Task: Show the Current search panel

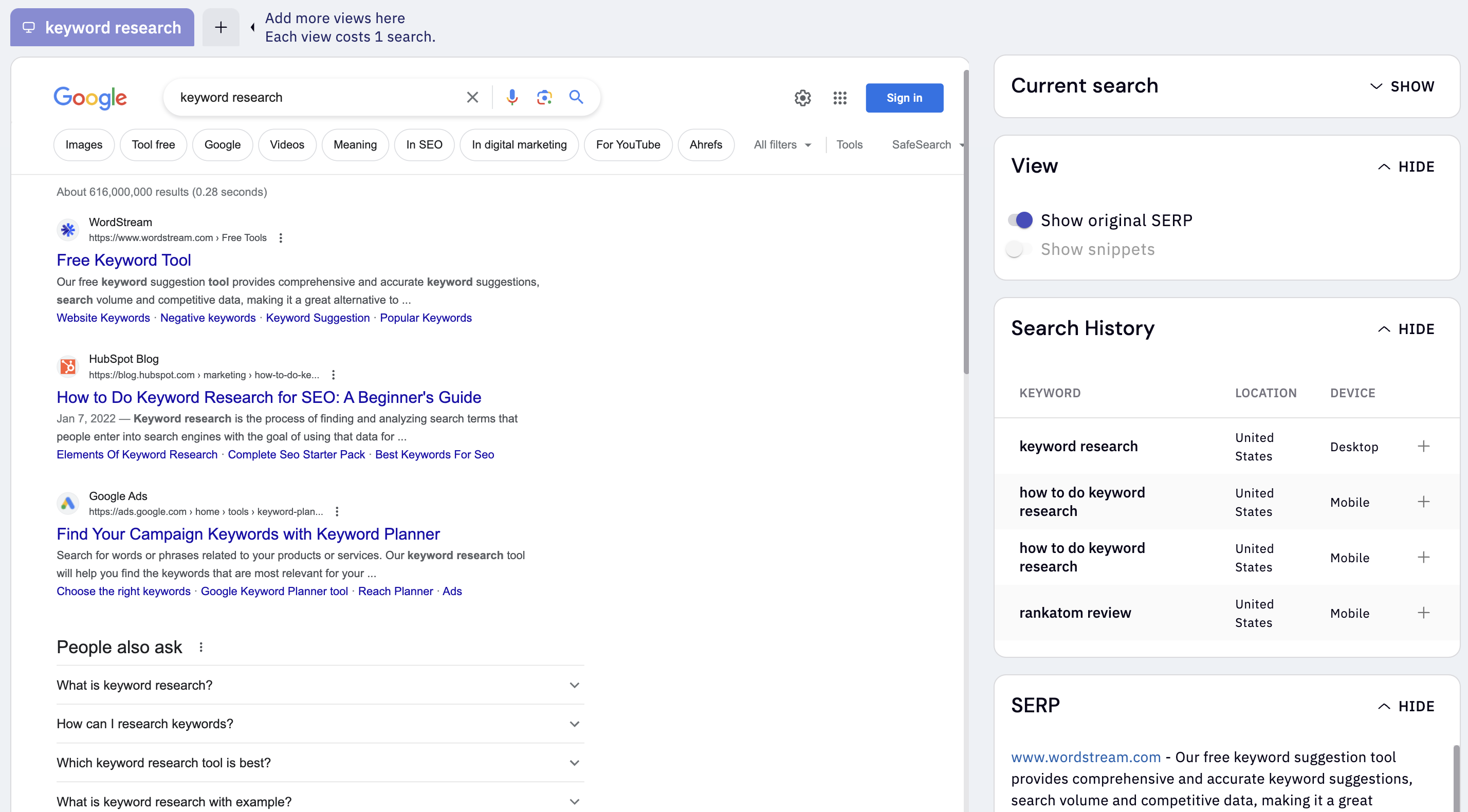Action: (x=1402, y=86)
